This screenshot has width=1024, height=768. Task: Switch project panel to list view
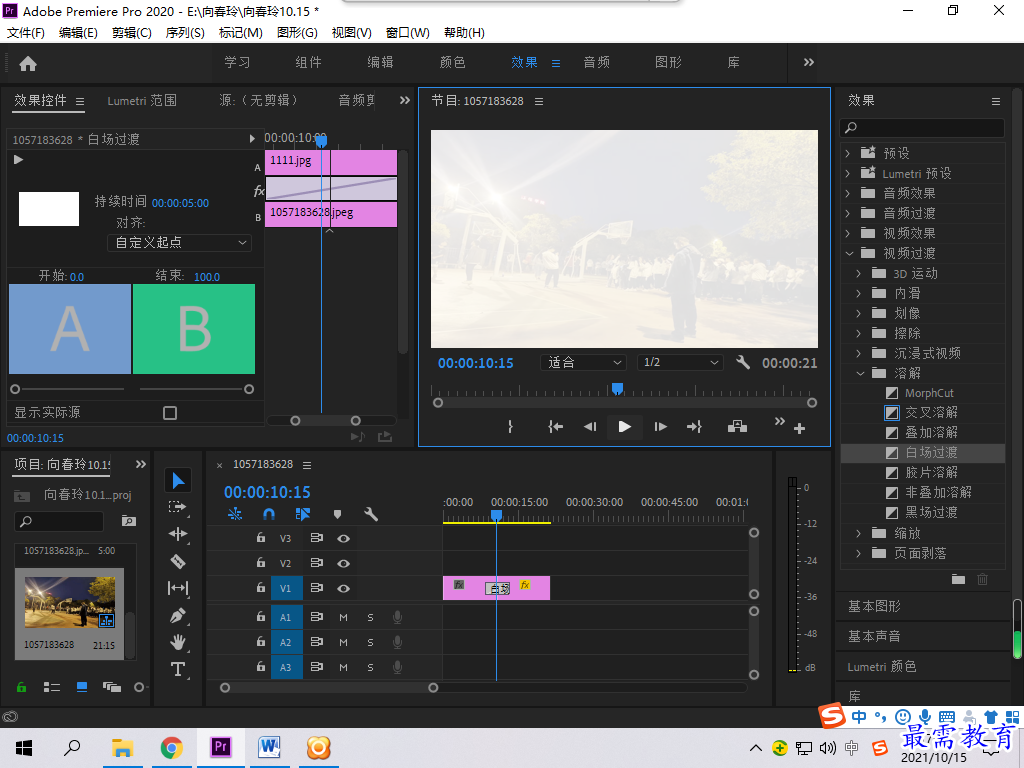[52, 687]
